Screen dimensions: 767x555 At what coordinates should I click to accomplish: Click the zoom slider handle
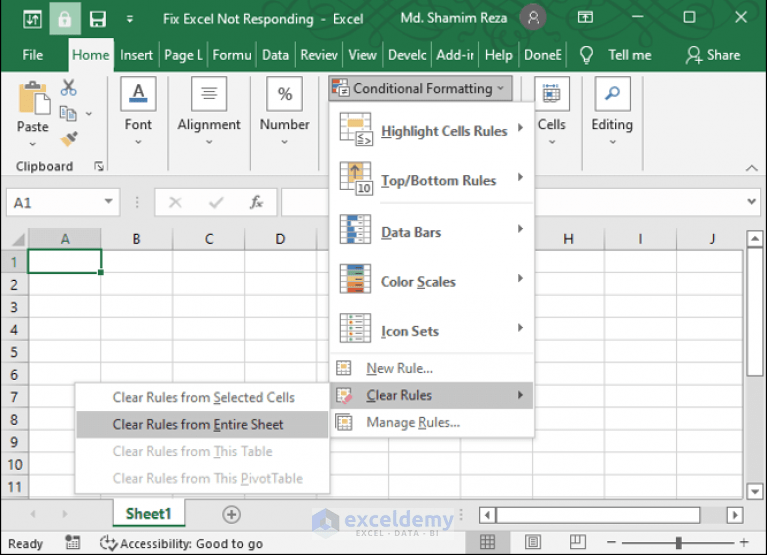pos(678,542)
